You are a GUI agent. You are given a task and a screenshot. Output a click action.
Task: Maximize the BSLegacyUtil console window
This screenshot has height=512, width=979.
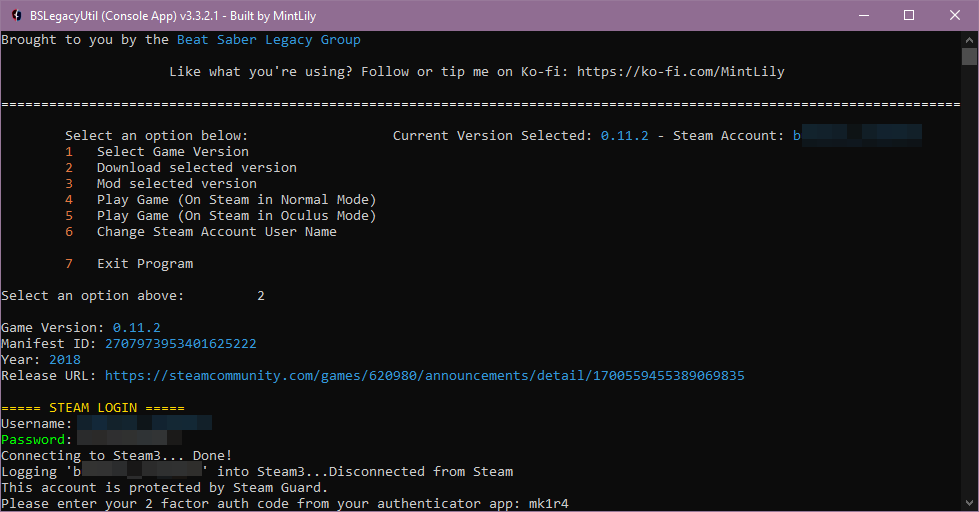[908, 15]
